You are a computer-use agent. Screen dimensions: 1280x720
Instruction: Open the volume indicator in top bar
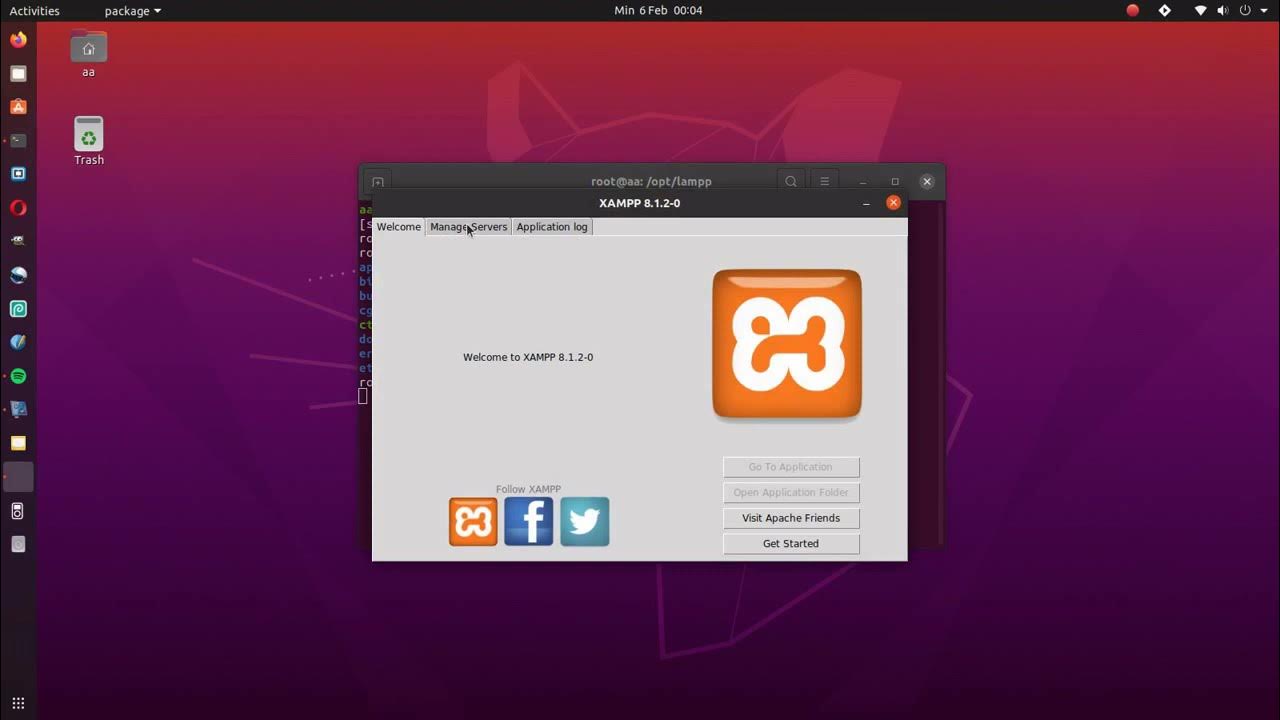1222,11
